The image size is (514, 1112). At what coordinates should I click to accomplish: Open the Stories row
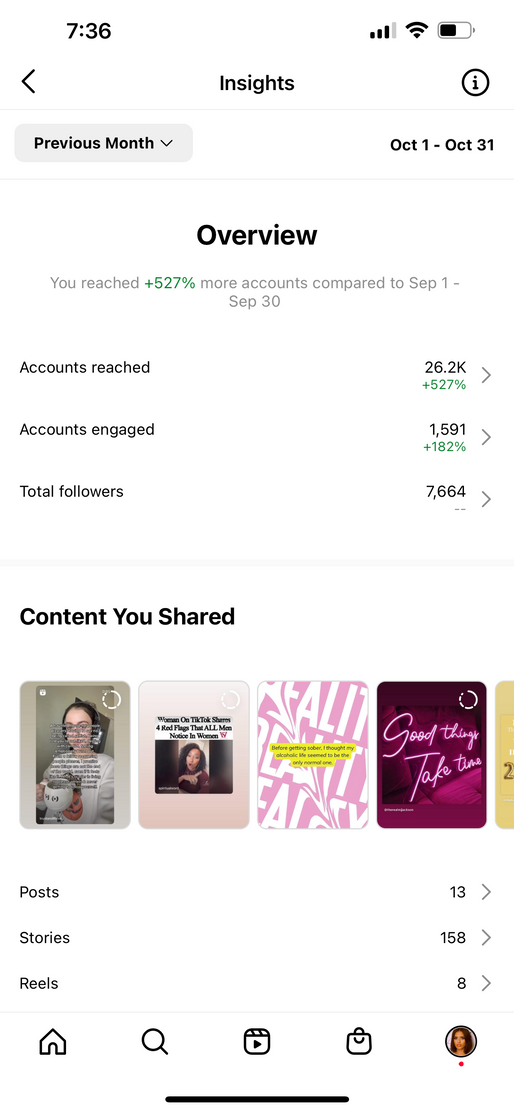(x=257, y=938)
